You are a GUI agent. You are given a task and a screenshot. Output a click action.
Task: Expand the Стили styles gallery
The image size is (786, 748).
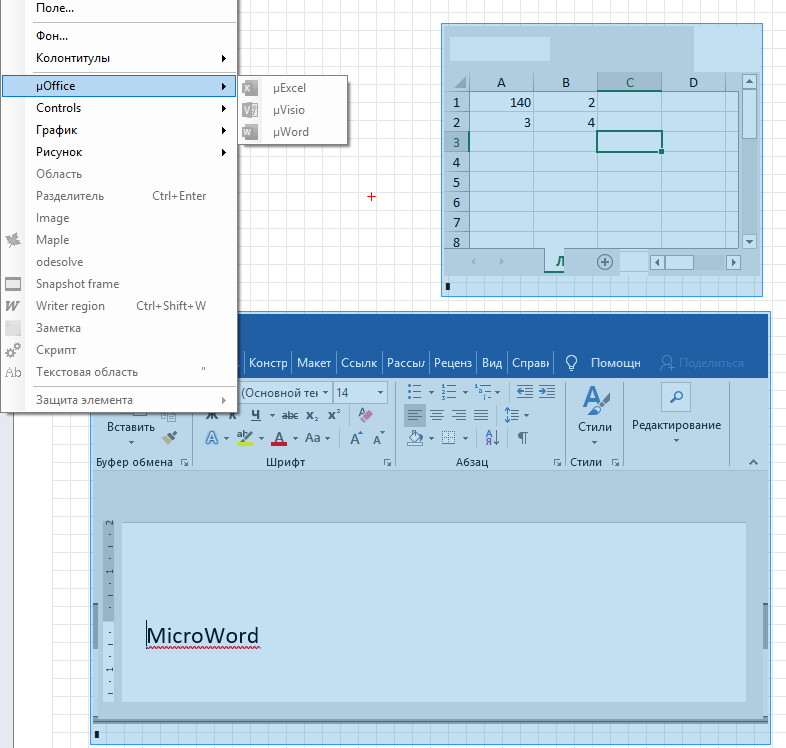click(x=594, y=412)
